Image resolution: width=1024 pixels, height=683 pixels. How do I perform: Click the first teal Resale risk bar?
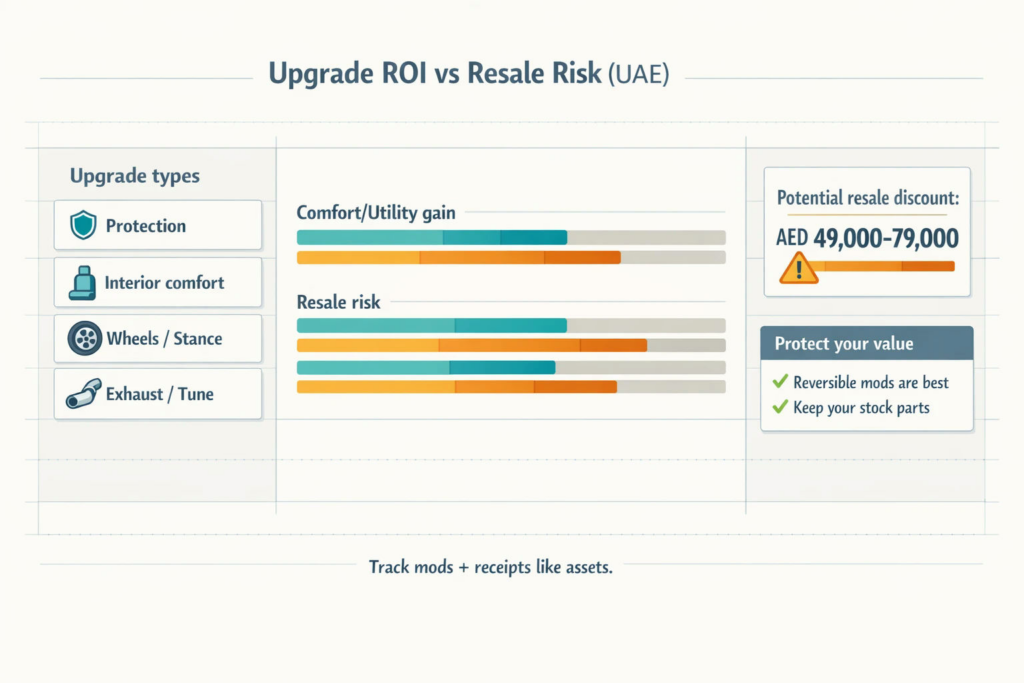[432, 325]
